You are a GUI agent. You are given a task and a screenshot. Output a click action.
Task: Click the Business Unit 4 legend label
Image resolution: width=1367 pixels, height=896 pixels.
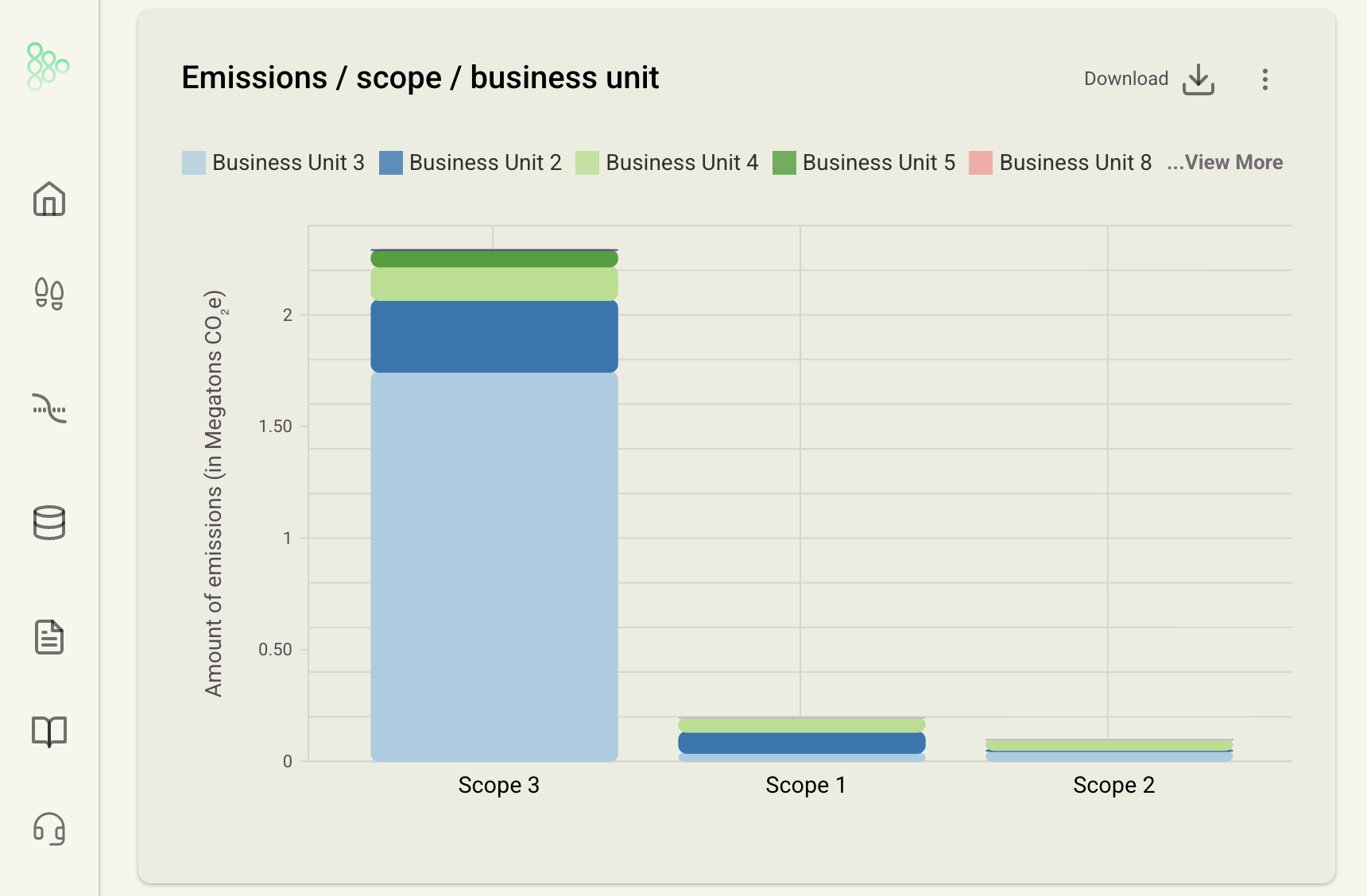click(x=682, y=163)
